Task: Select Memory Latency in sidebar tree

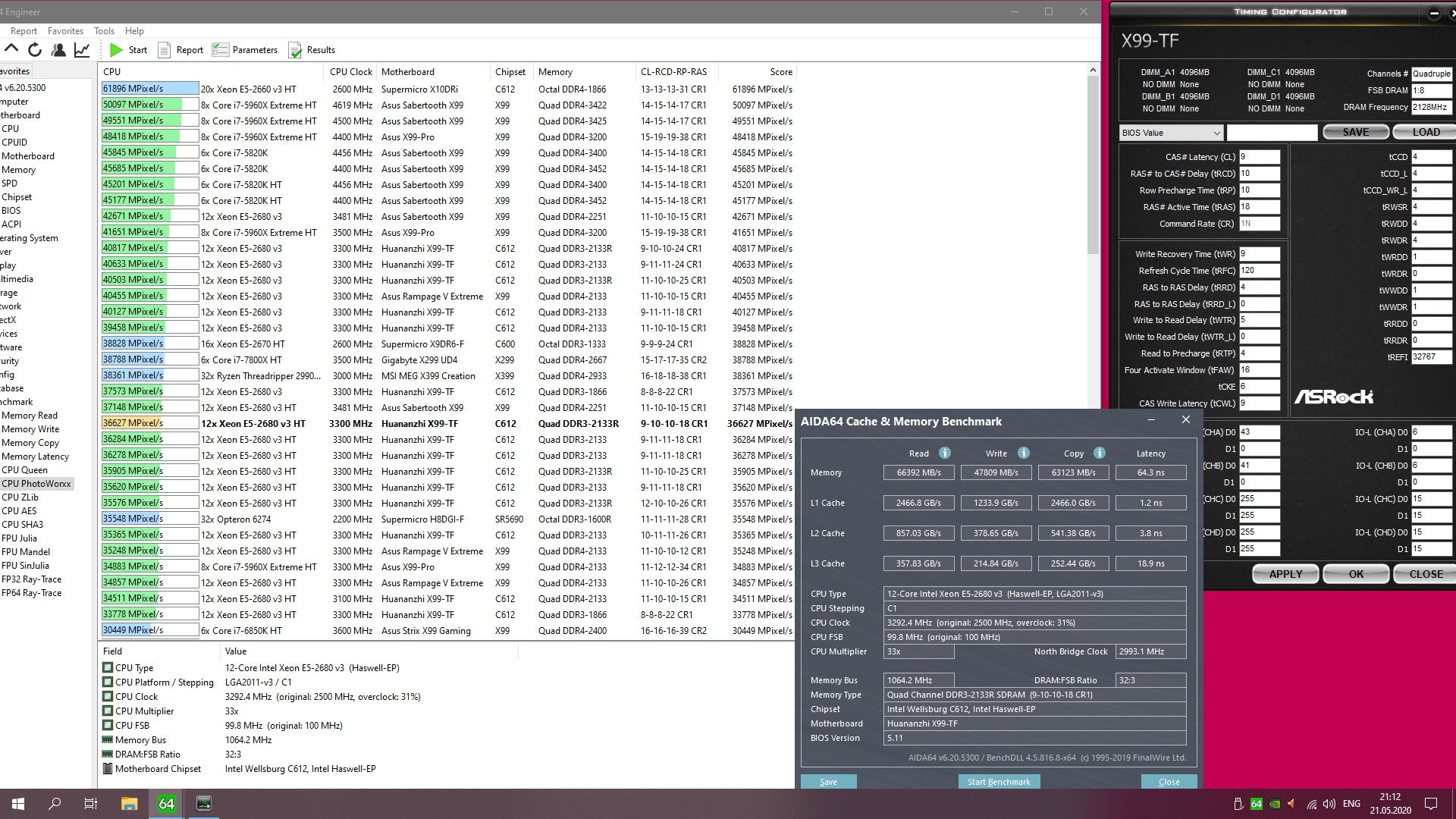Action: pyautogui.click(x=35, y=457)
